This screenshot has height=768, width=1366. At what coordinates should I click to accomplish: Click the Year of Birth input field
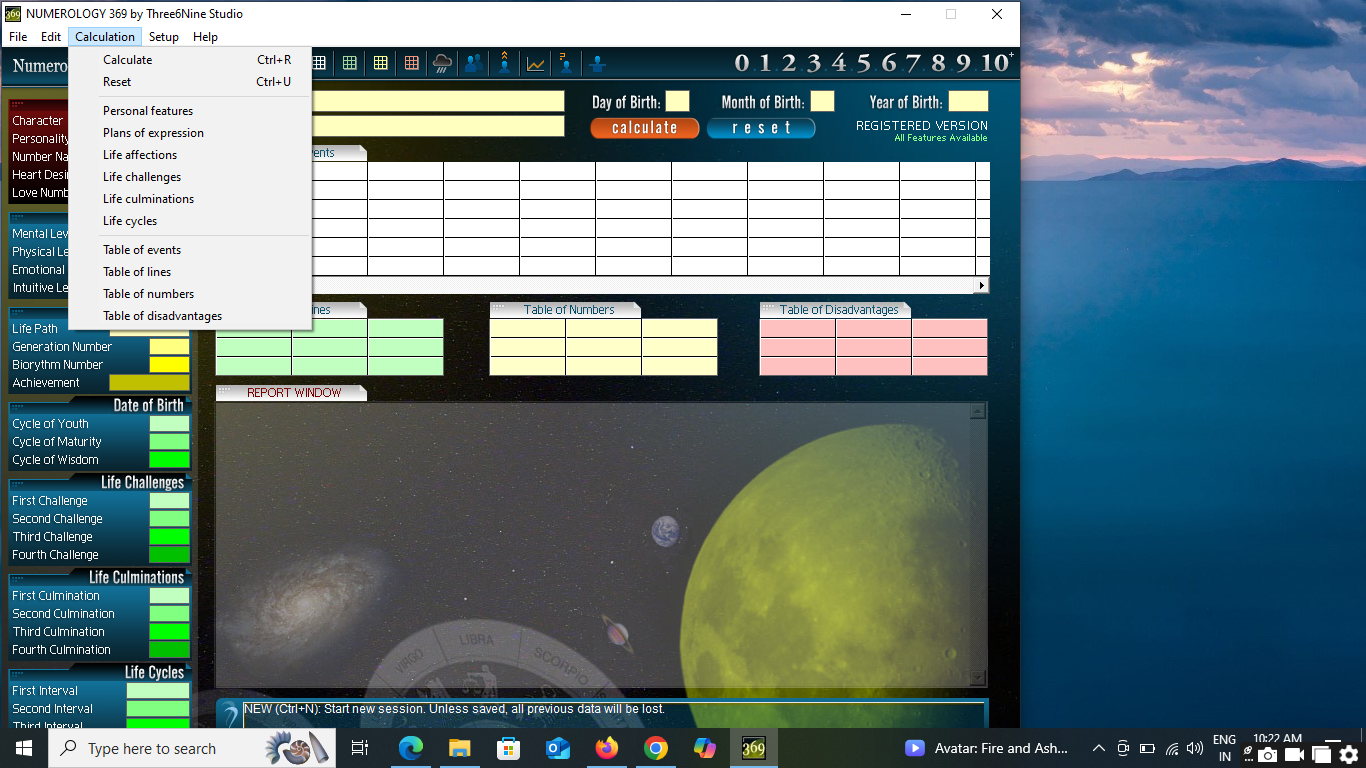tap(967, 102)
